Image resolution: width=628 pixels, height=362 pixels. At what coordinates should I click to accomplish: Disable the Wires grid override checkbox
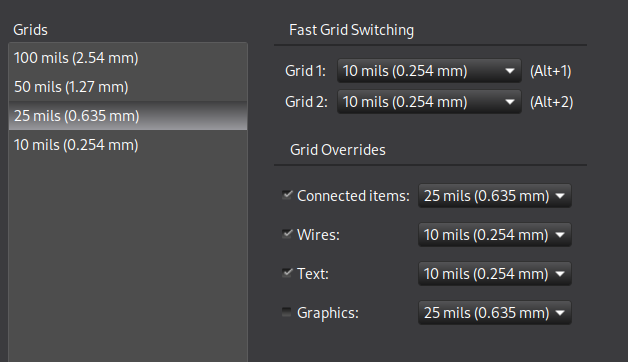[x=287, y=234]
